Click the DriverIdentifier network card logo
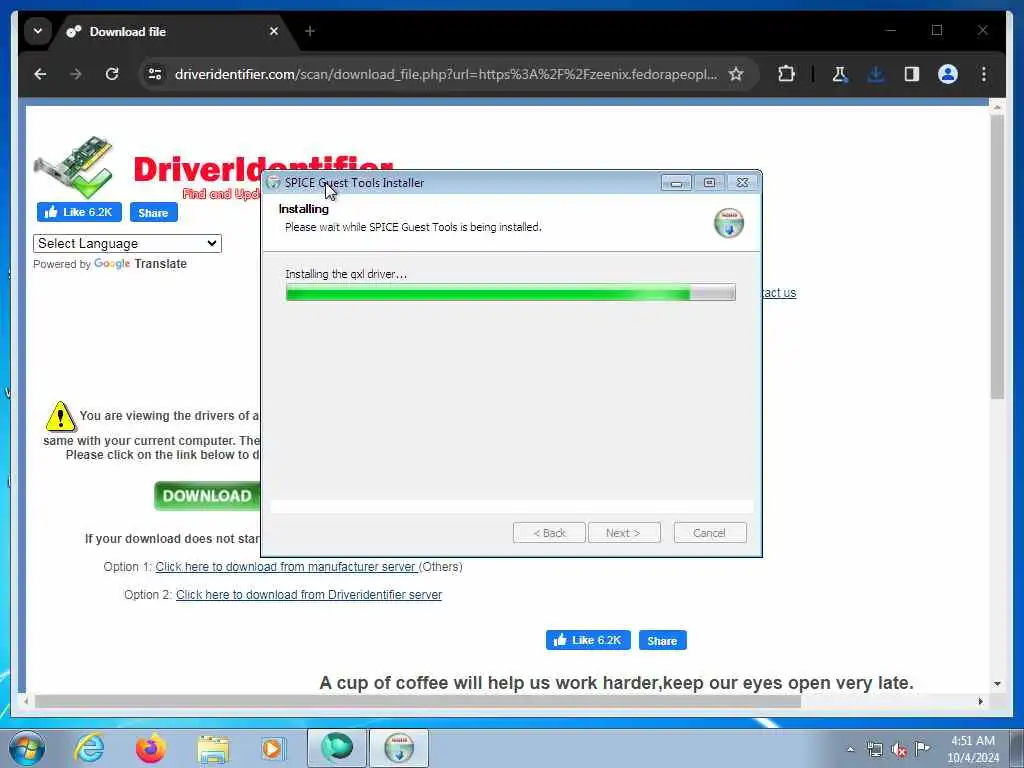The width and height of the screenshot is (1024, 768). coord(74,167)
